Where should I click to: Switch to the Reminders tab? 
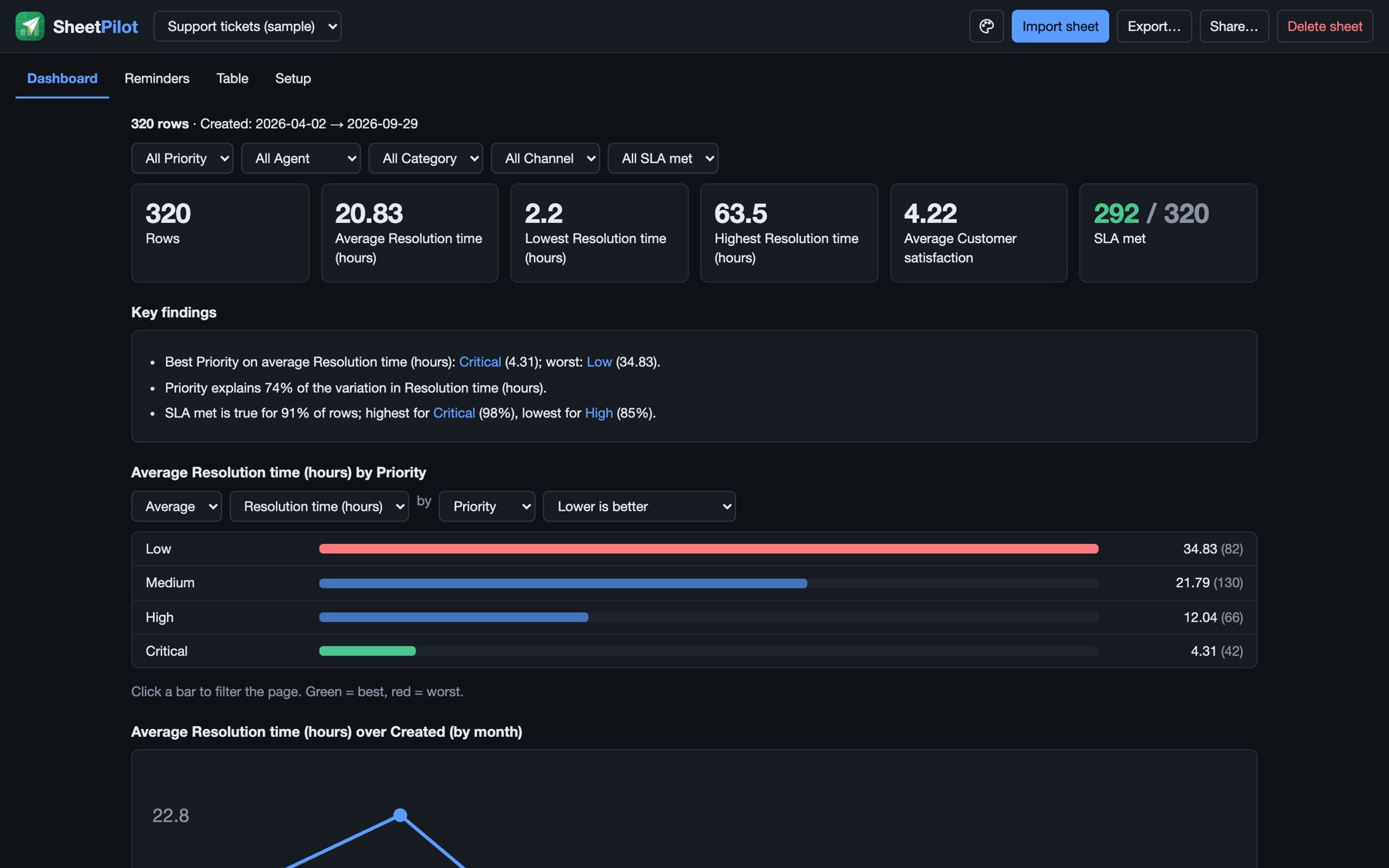tap(157, 78)
